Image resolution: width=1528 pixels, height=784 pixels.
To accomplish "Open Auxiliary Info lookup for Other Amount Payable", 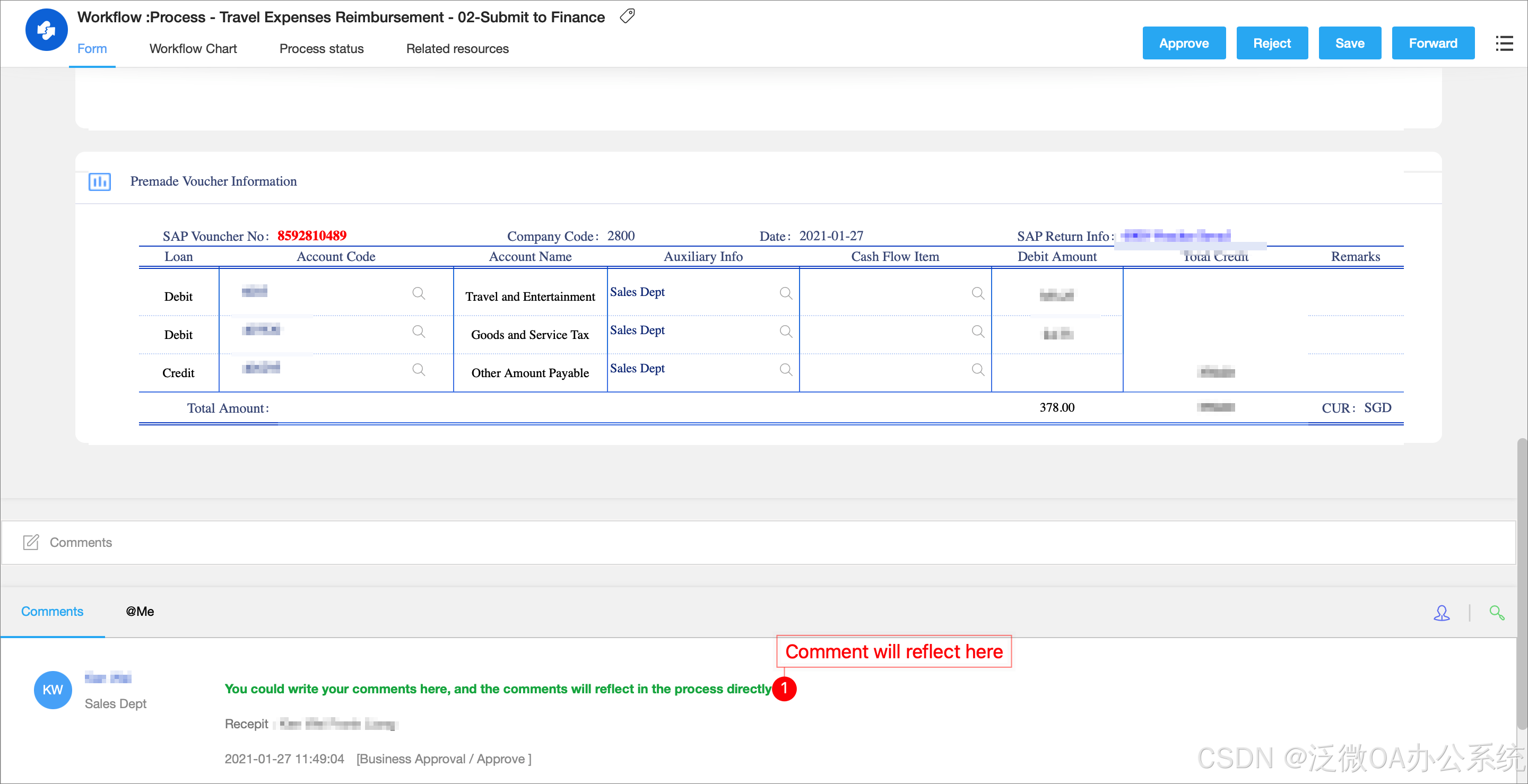I will click(x=786, y=370).
